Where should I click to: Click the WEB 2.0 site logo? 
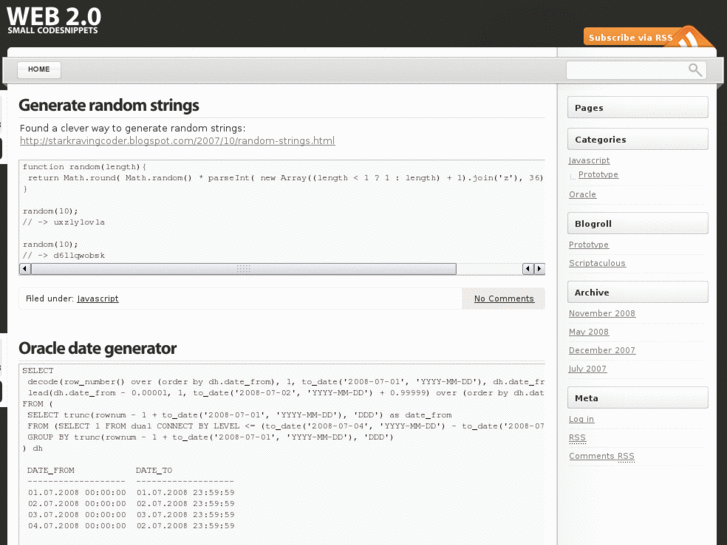54,19
